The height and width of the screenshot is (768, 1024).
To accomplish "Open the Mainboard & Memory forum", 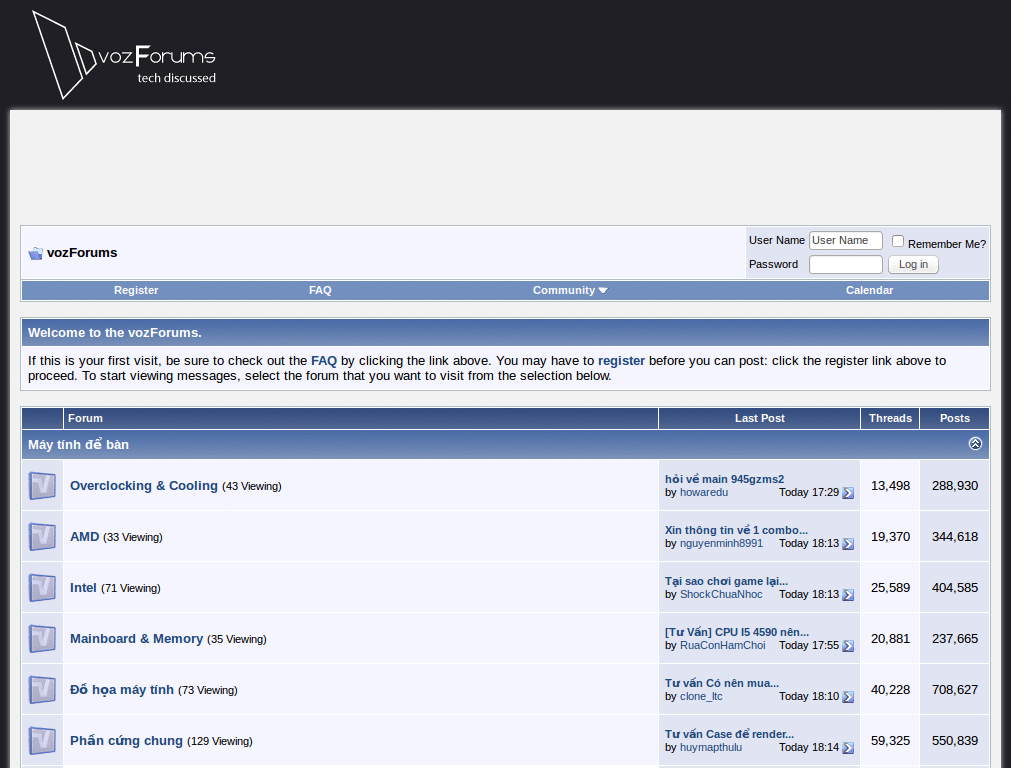I will click(136, 639).
